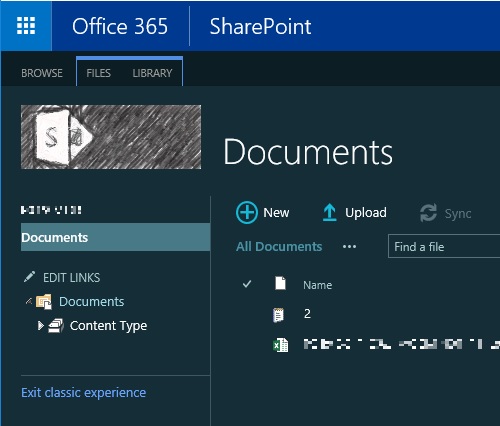Click the Upload arrow icon
Viewport: 500px width, 426px height.
(329, 213)
